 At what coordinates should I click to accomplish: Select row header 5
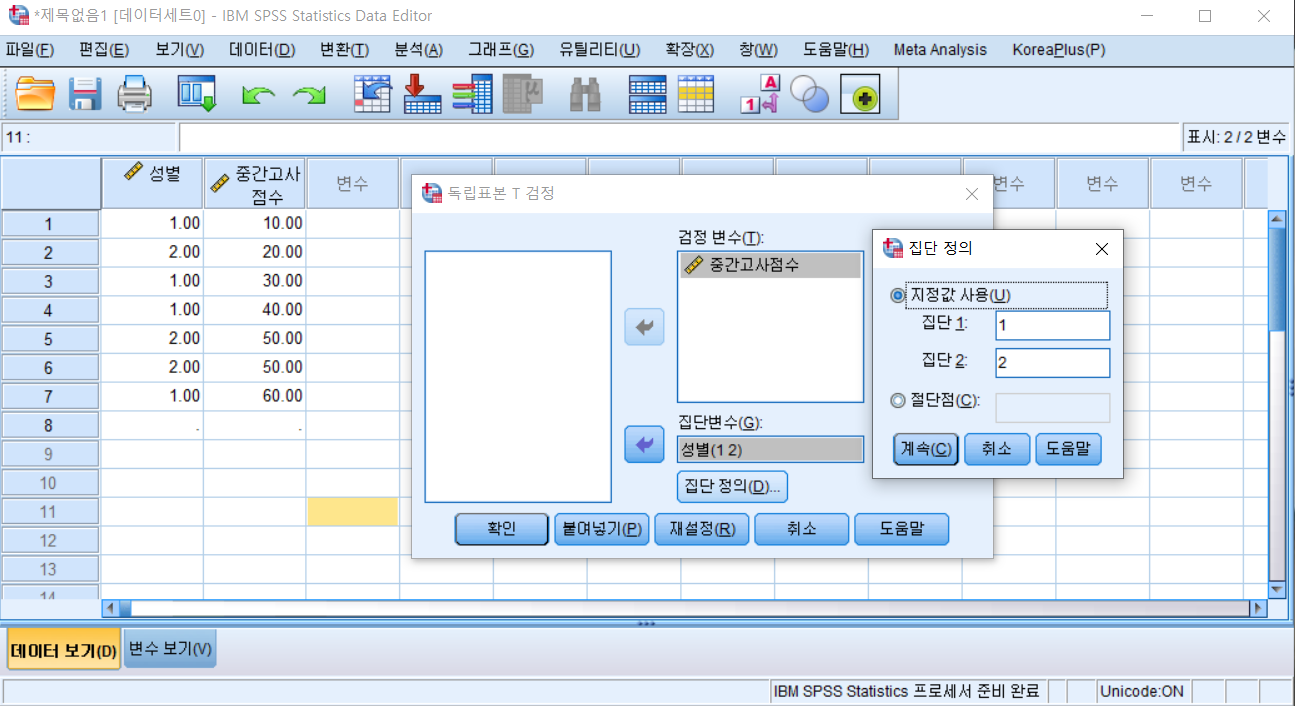tap(50, 338)
